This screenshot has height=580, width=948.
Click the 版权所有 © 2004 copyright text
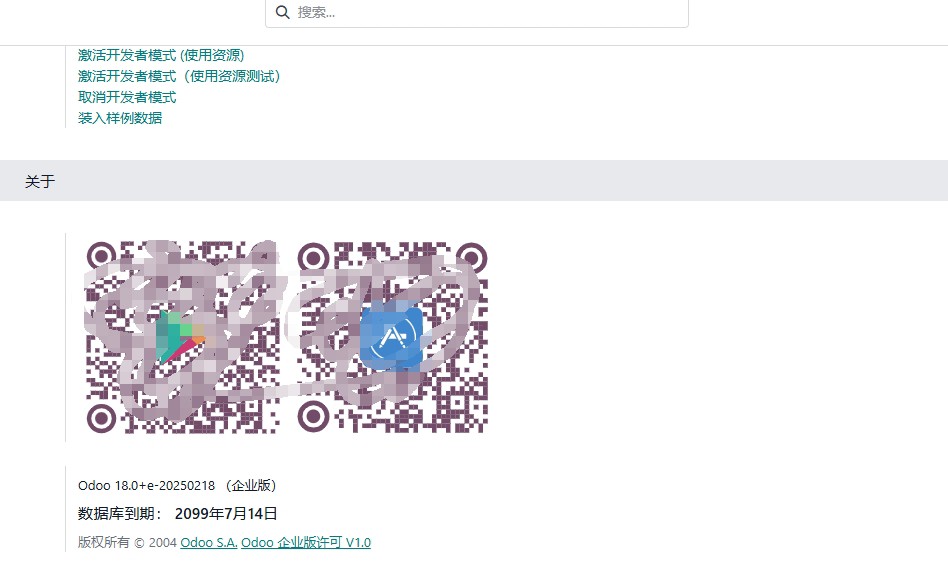pos(127,543)
